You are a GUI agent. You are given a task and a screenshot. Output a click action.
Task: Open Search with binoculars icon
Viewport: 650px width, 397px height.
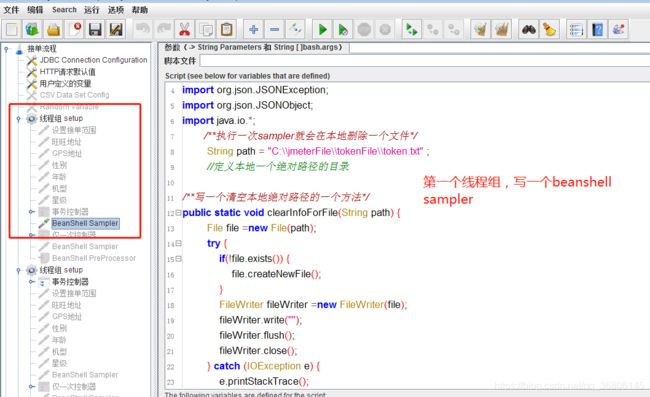(x=529, y=29)
